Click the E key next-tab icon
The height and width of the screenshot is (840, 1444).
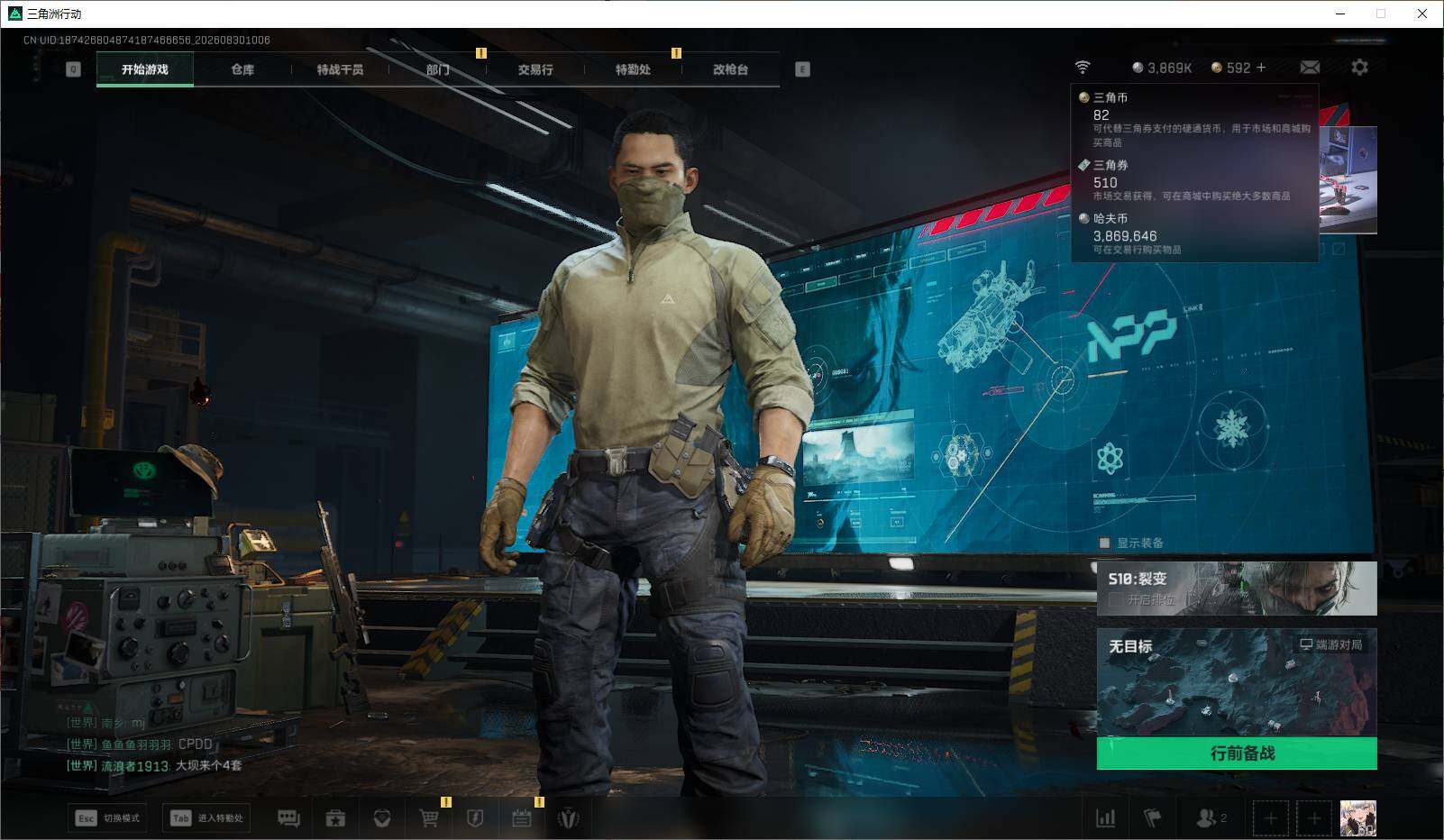click(802, 69)
